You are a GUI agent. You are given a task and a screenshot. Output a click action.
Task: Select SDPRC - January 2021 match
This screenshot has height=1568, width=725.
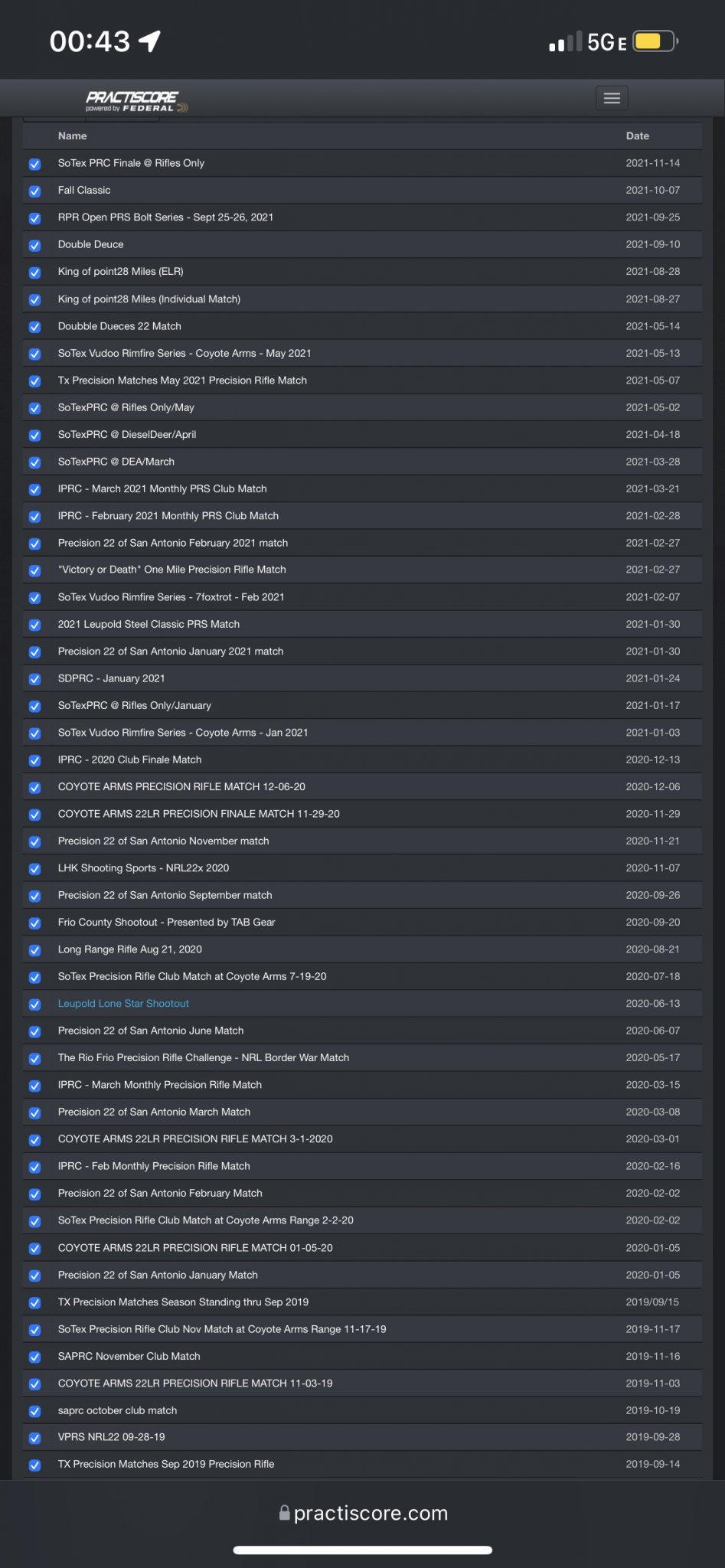click(111, 678)
